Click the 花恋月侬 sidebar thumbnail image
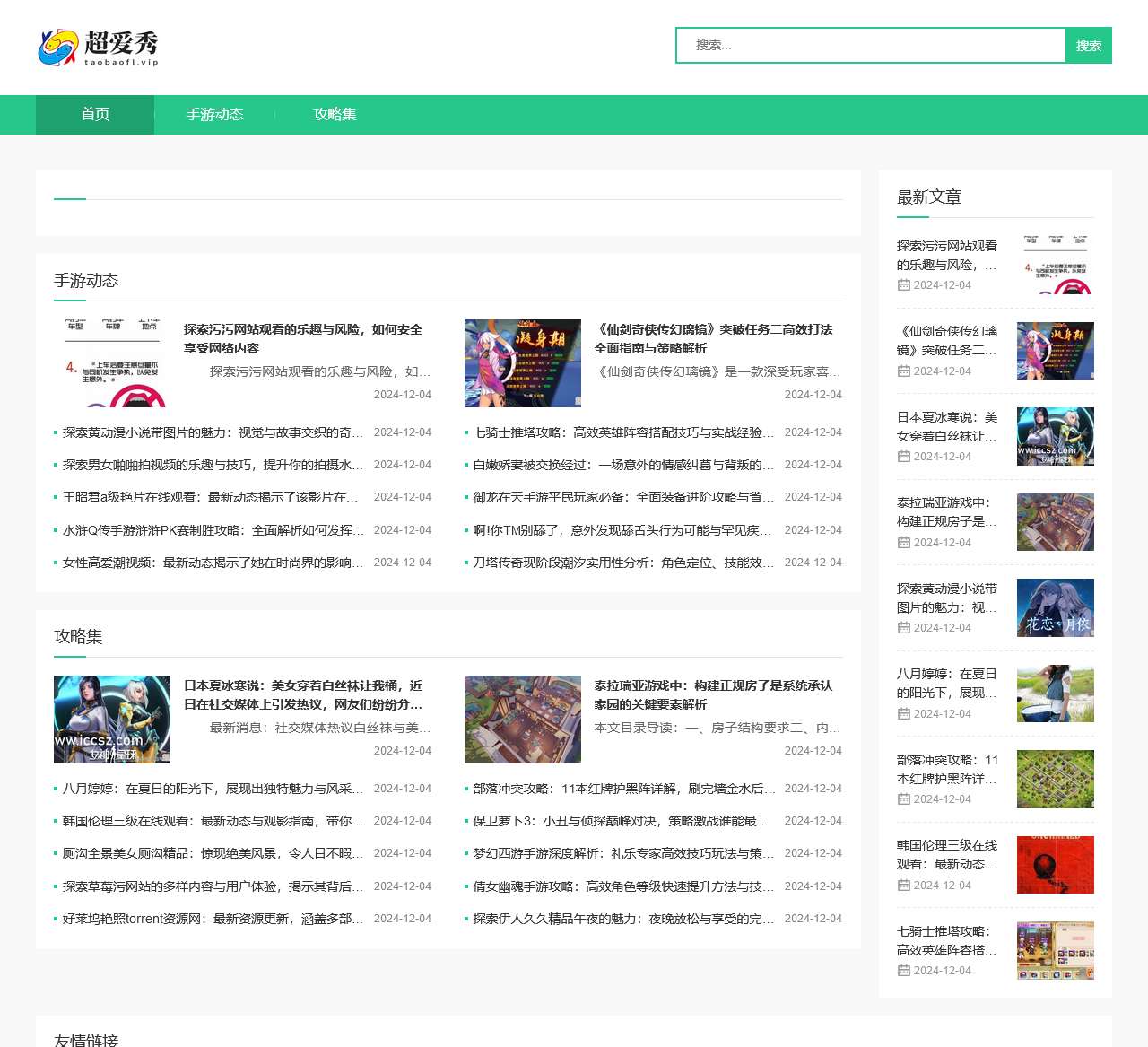The height and width of the screenshot is (1047, 1148). [1056, 607]
